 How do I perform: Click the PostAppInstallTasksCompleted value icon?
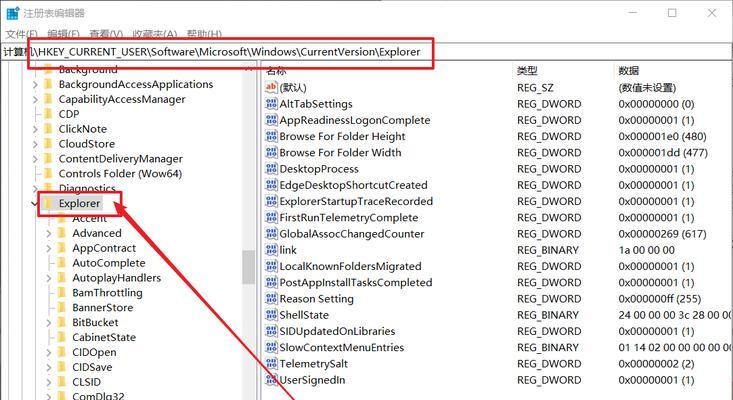[x=271, y=282]
